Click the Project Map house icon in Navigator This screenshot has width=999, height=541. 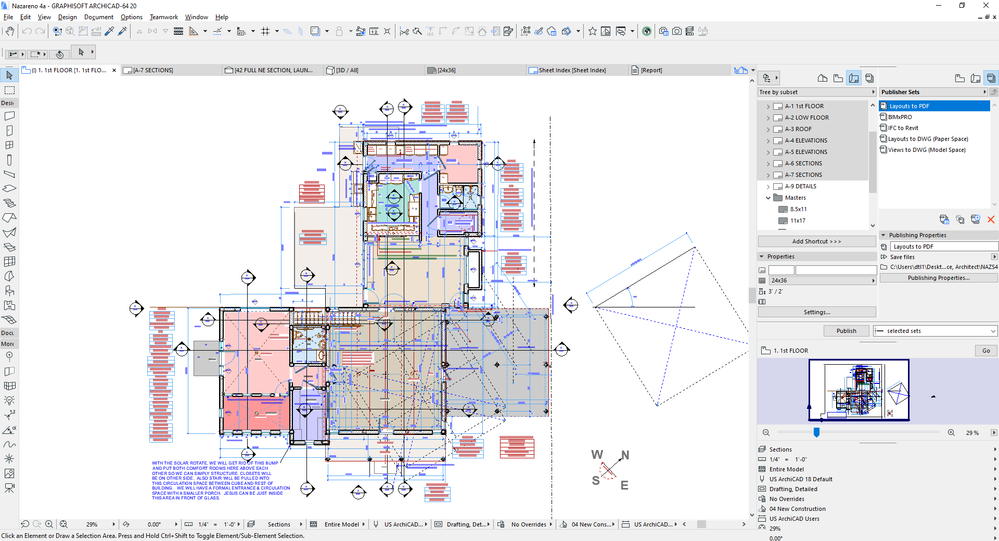click(823, 78)
